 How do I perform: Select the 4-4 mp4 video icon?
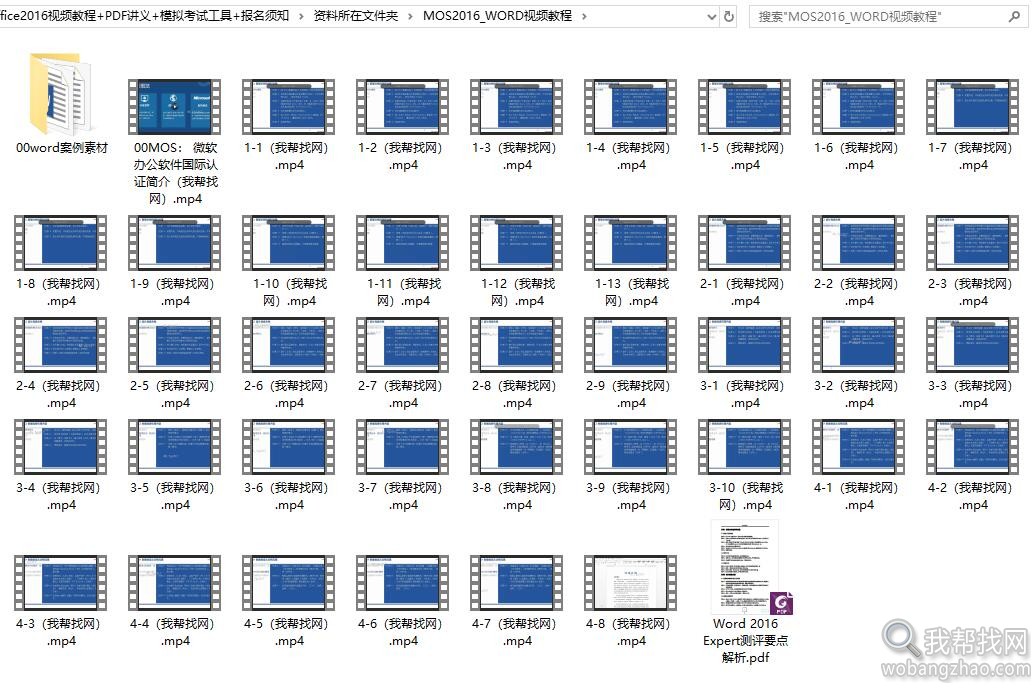tap(175, 583)
